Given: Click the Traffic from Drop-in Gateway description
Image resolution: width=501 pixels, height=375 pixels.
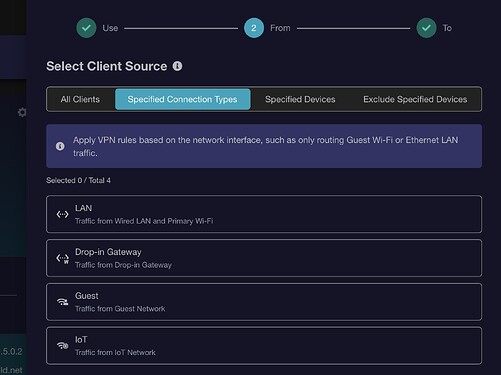Looking at the screenshot, I should pos(123,265).
